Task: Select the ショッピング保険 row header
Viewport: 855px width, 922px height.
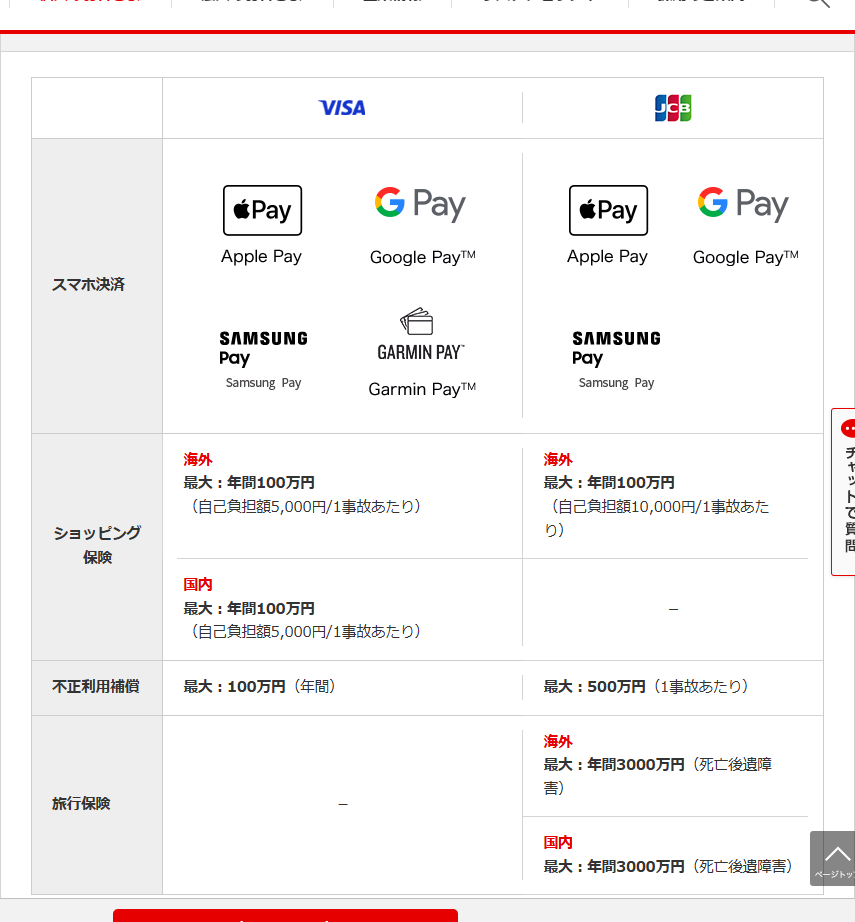Action: pos(97,547)
